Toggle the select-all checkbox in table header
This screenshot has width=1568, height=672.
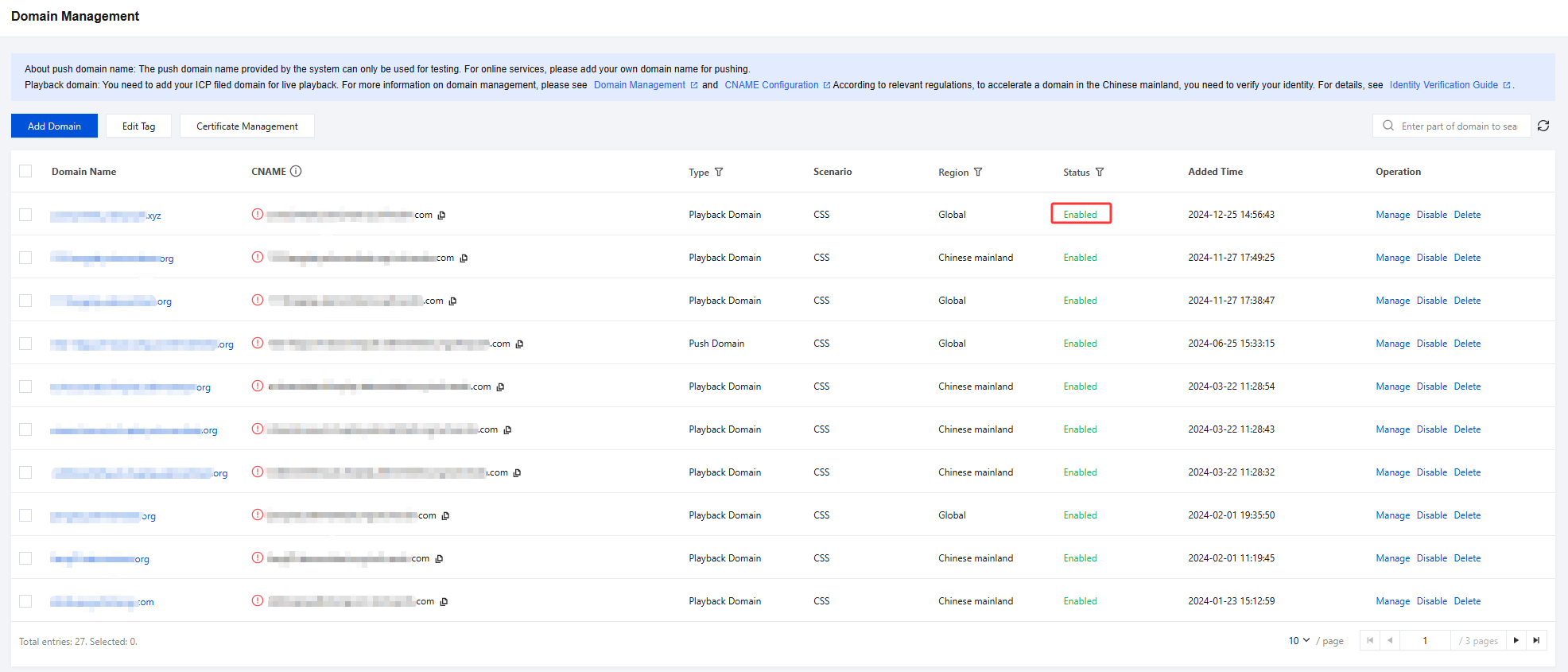coord(25,171)
